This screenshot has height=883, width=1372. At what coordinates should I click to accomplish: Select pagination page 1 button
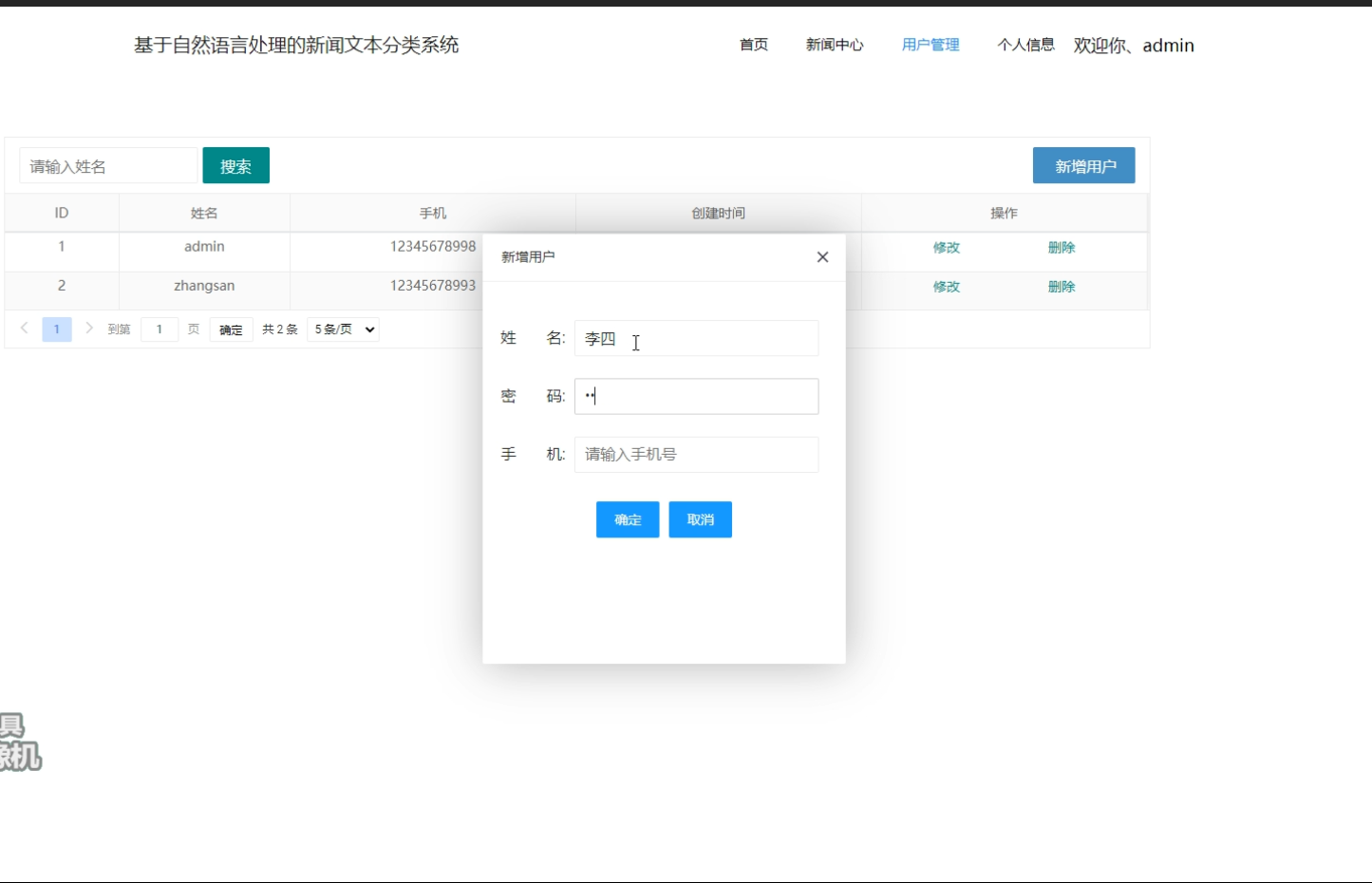pyautogui.click(x=57, y=329)
